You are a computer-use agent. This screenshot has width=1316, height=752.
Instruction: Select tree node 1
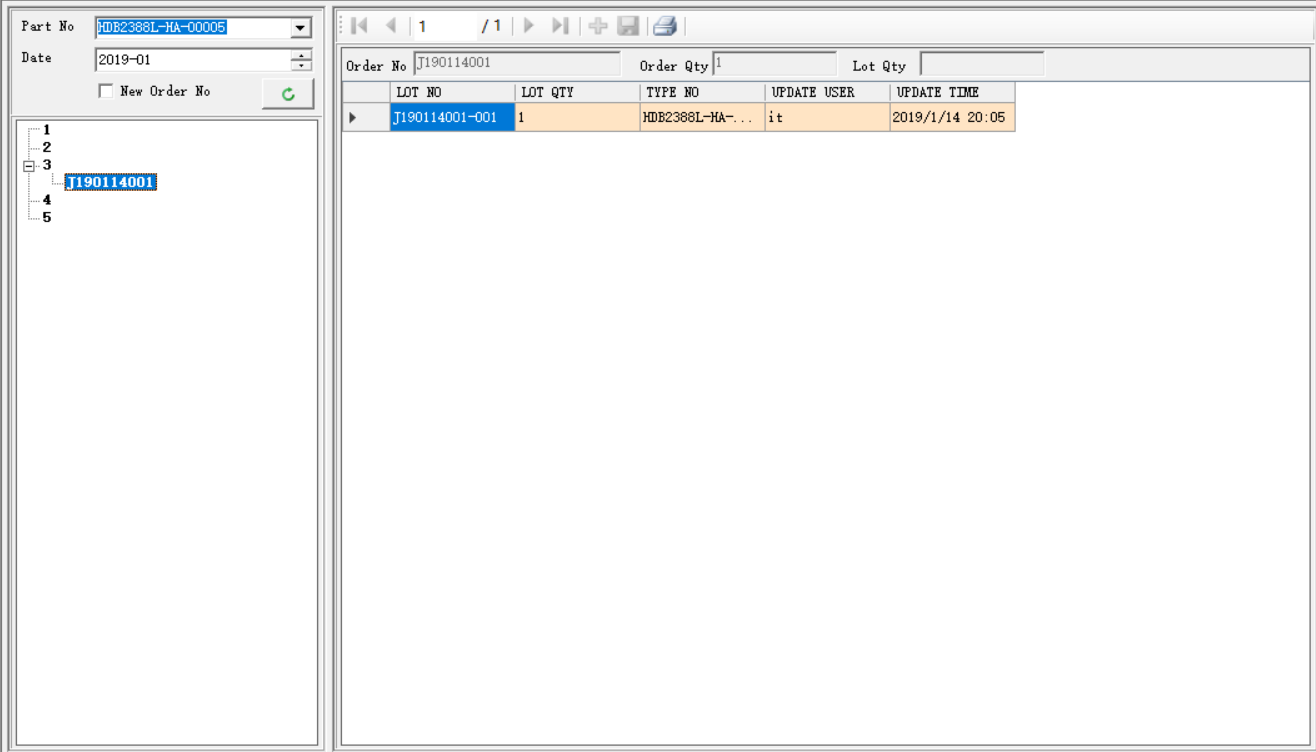tap(46, 130)
